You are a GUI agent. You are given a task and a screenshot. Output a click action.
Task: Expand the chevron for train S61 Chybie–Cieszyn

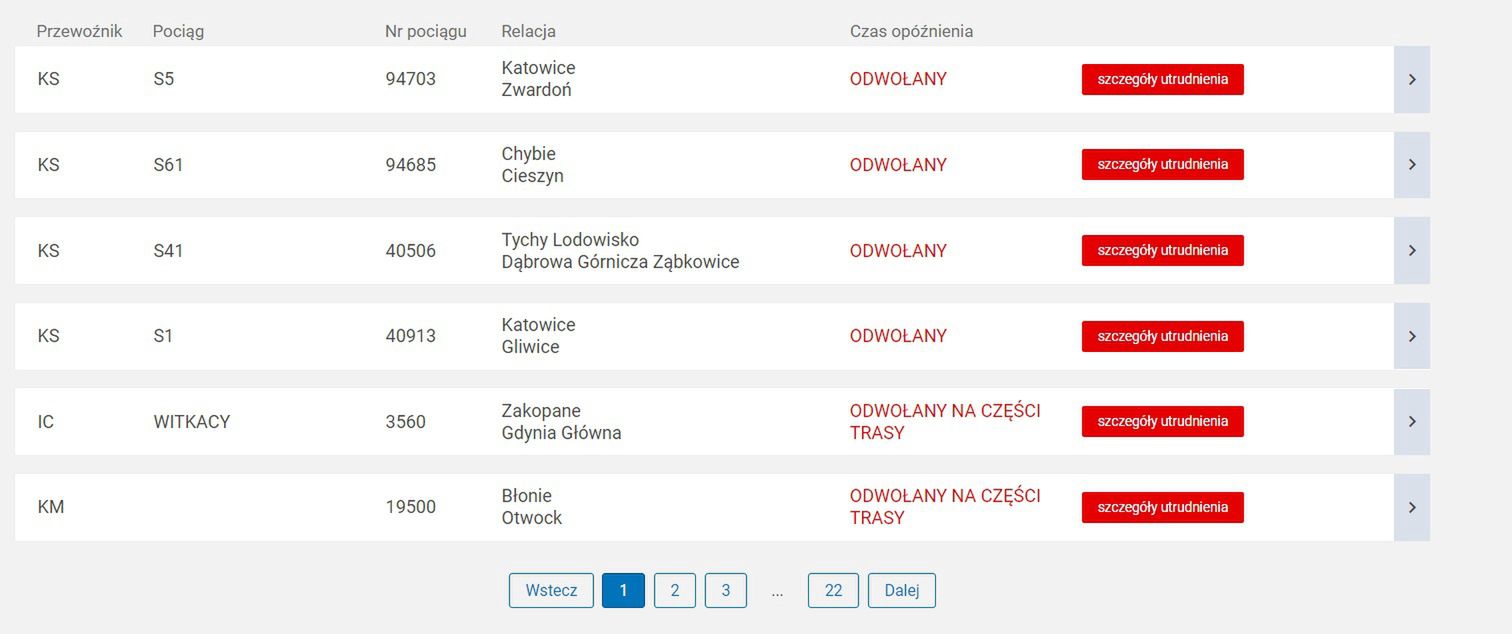point(1413,165)
